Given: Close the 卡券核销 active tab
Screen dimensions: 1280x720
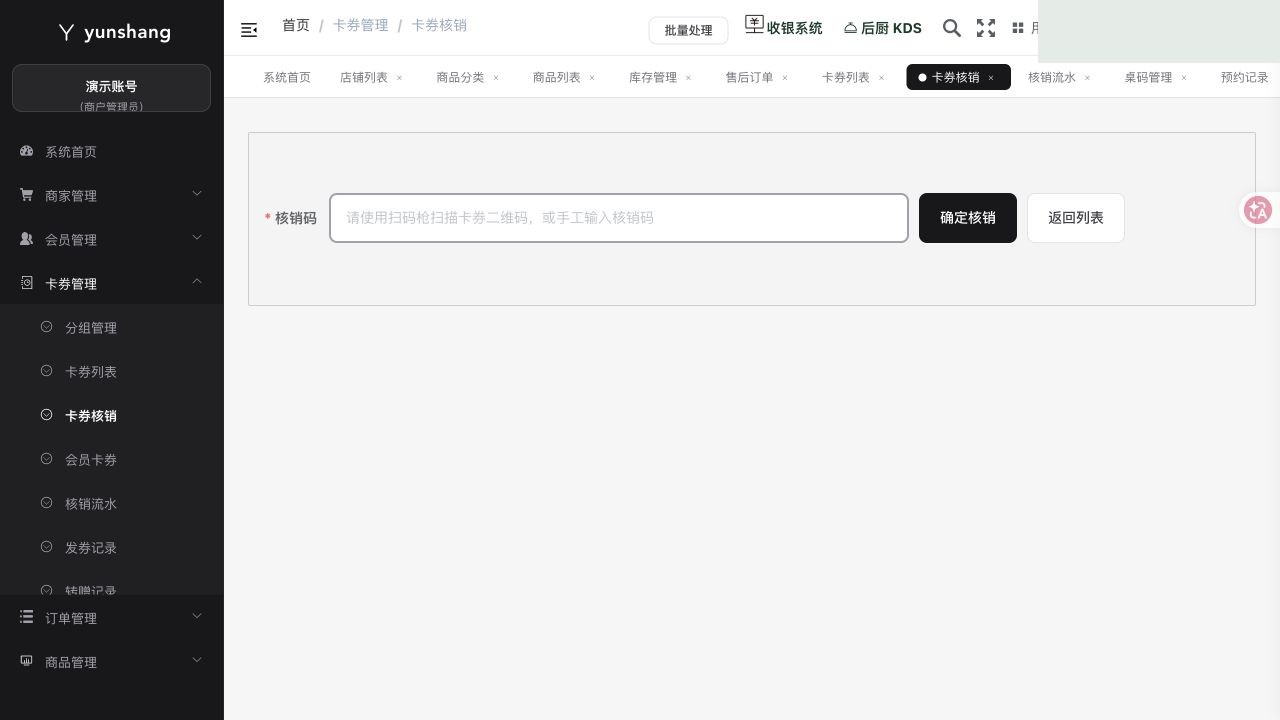Looking at the screenshot, I should tap(991, 78).
